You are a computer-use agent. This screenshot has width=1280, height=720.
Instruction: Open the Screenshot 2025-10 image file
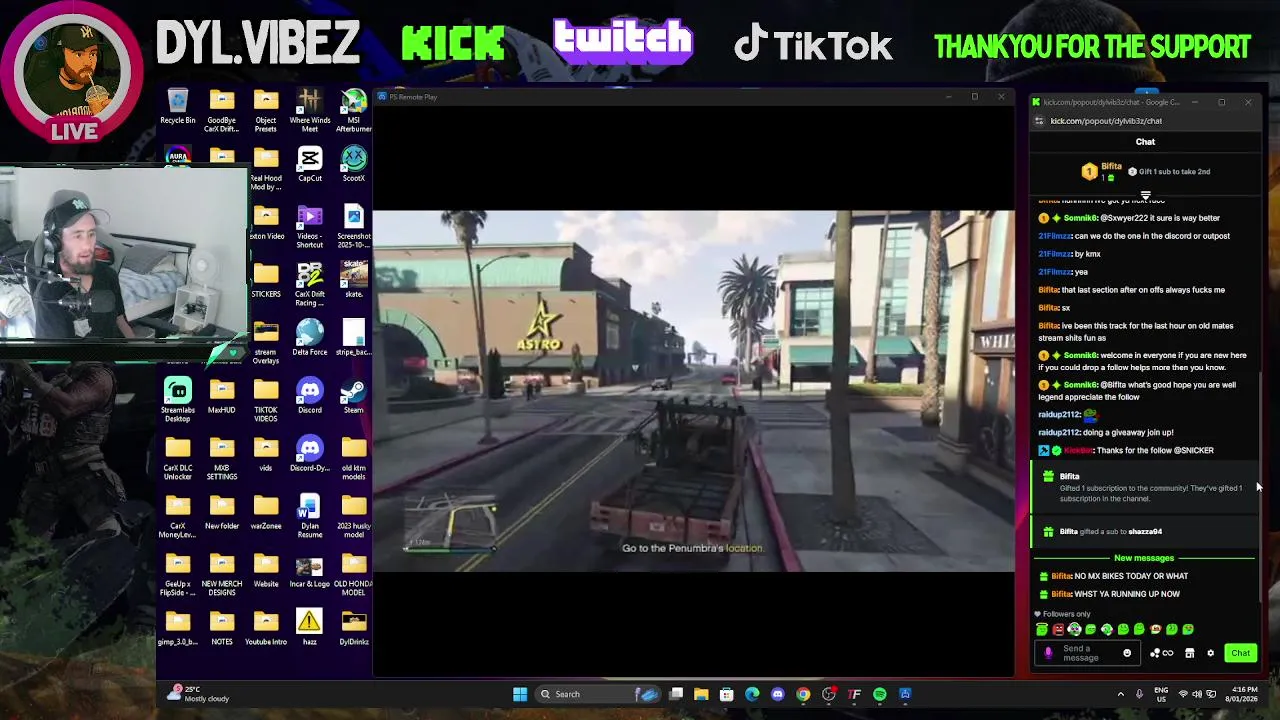coord(354,227)
